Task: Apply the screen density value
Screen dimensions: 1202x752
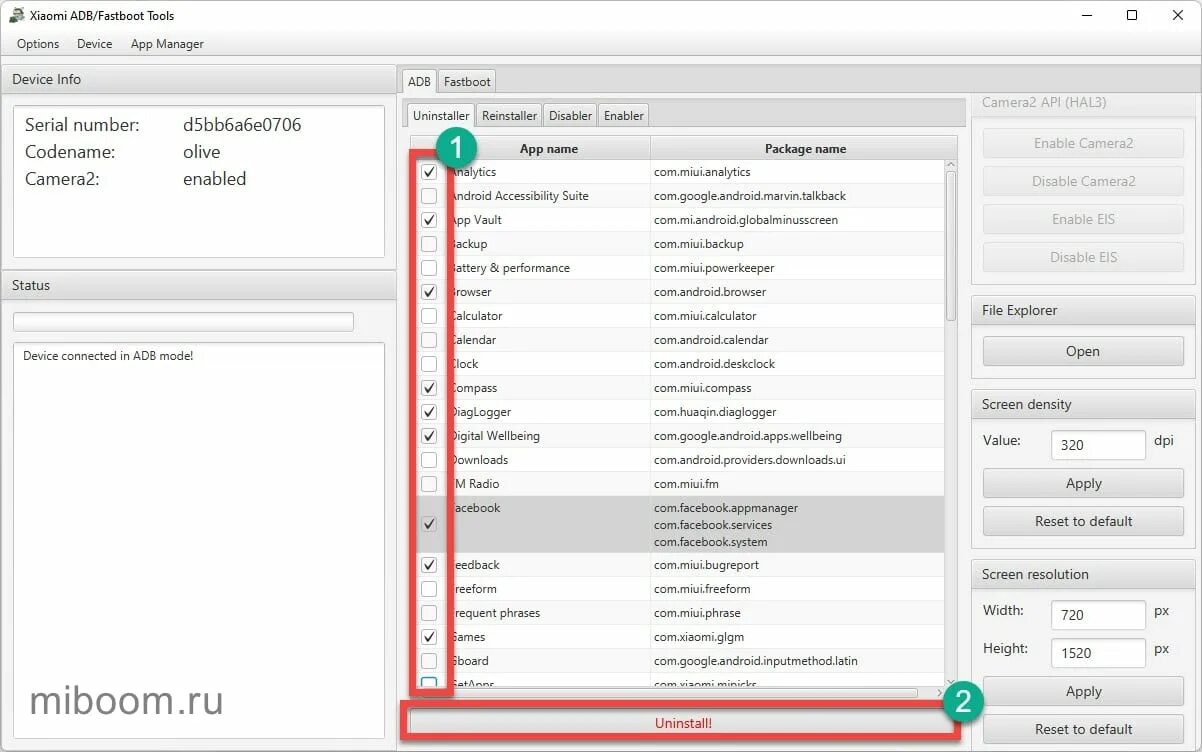Action: pyautogui.click(x=1083, y=483)
